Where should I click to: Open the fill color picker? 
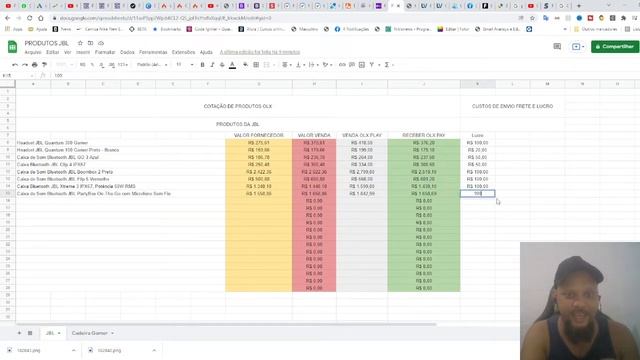coord(245,65)
